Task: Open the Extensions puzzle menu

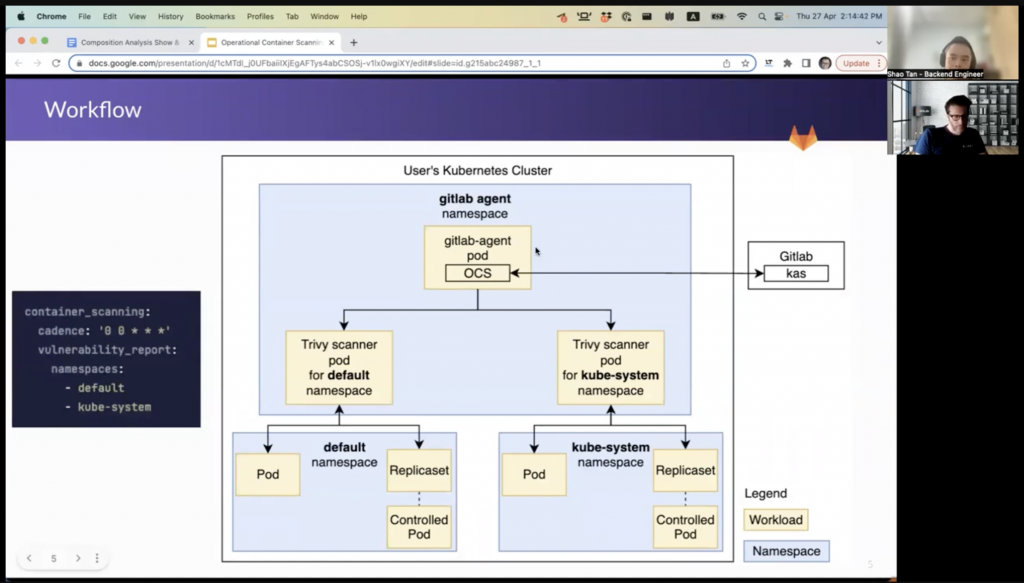Action: (788, 63)
